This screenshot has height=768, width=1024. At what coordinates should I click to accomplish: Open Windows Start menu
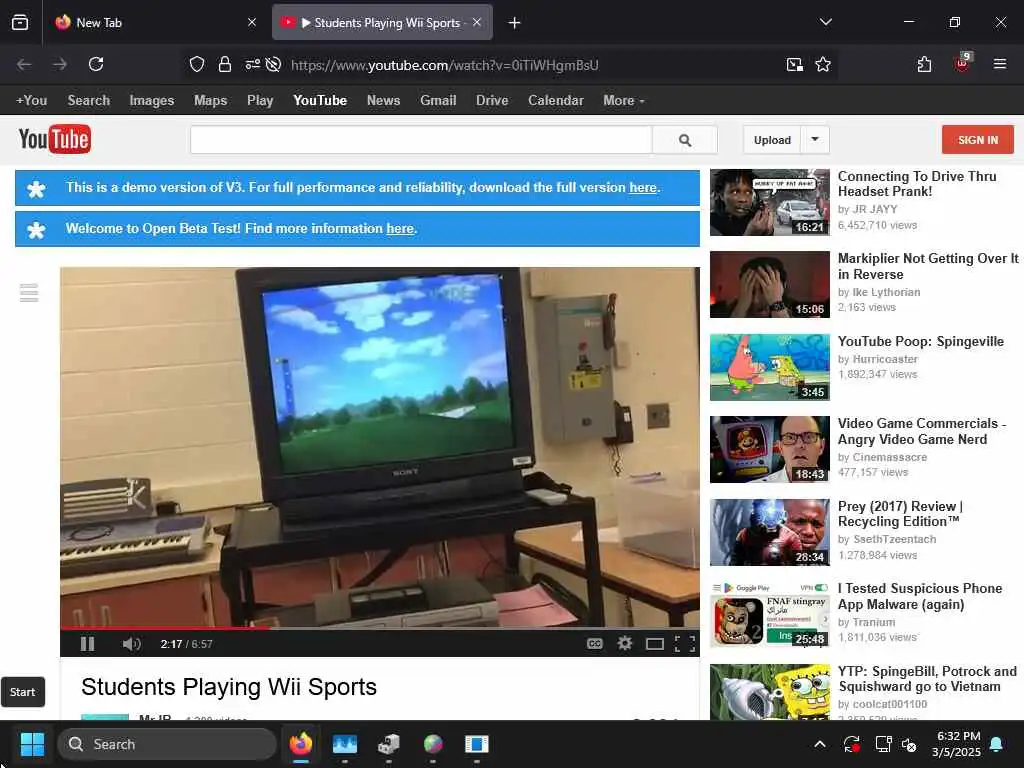point(32,744)
